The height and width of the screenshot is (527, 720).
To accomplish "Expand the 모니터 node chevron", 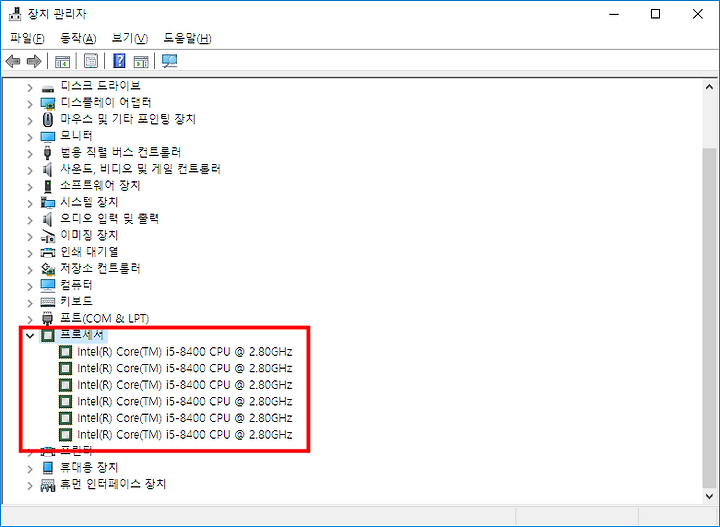I will [x=30, y=137].
